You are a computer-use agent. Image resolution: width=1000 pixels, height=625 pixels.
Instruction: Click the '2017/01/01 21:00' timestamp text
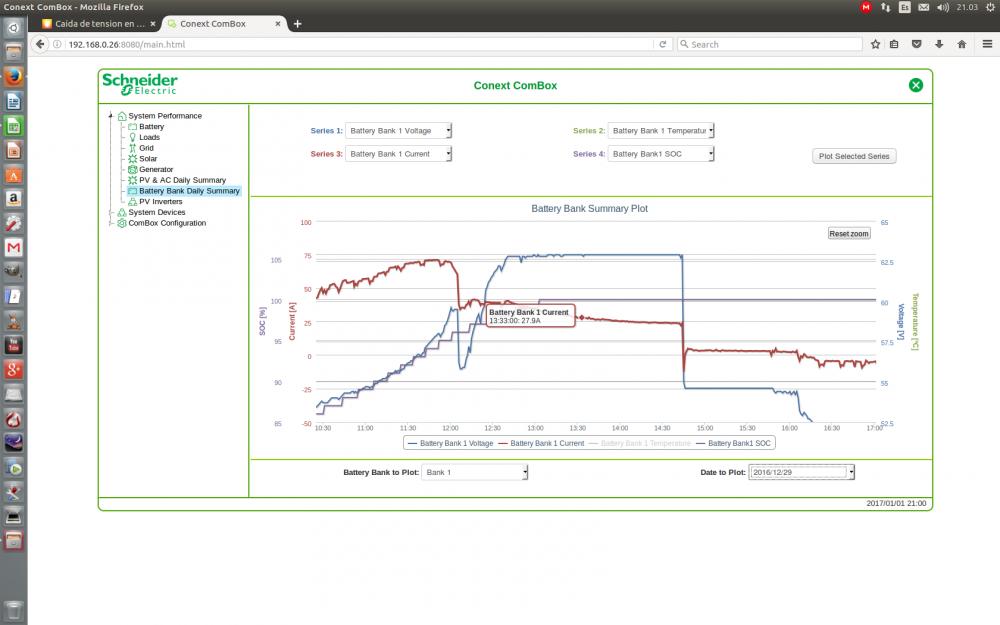tap(896, 503)
